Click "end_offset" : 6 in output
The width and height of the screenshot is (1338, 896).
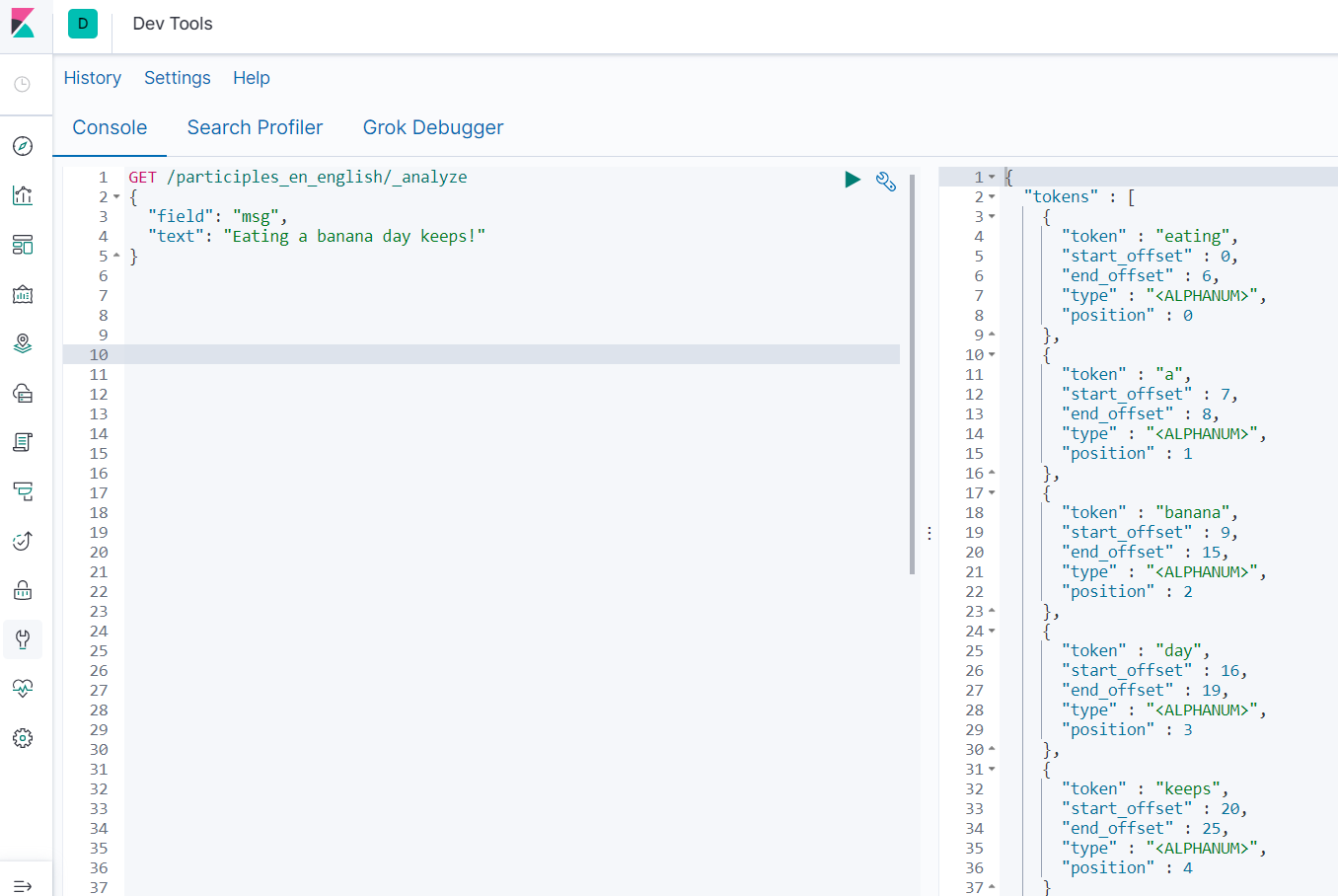tap(1141, 276)
